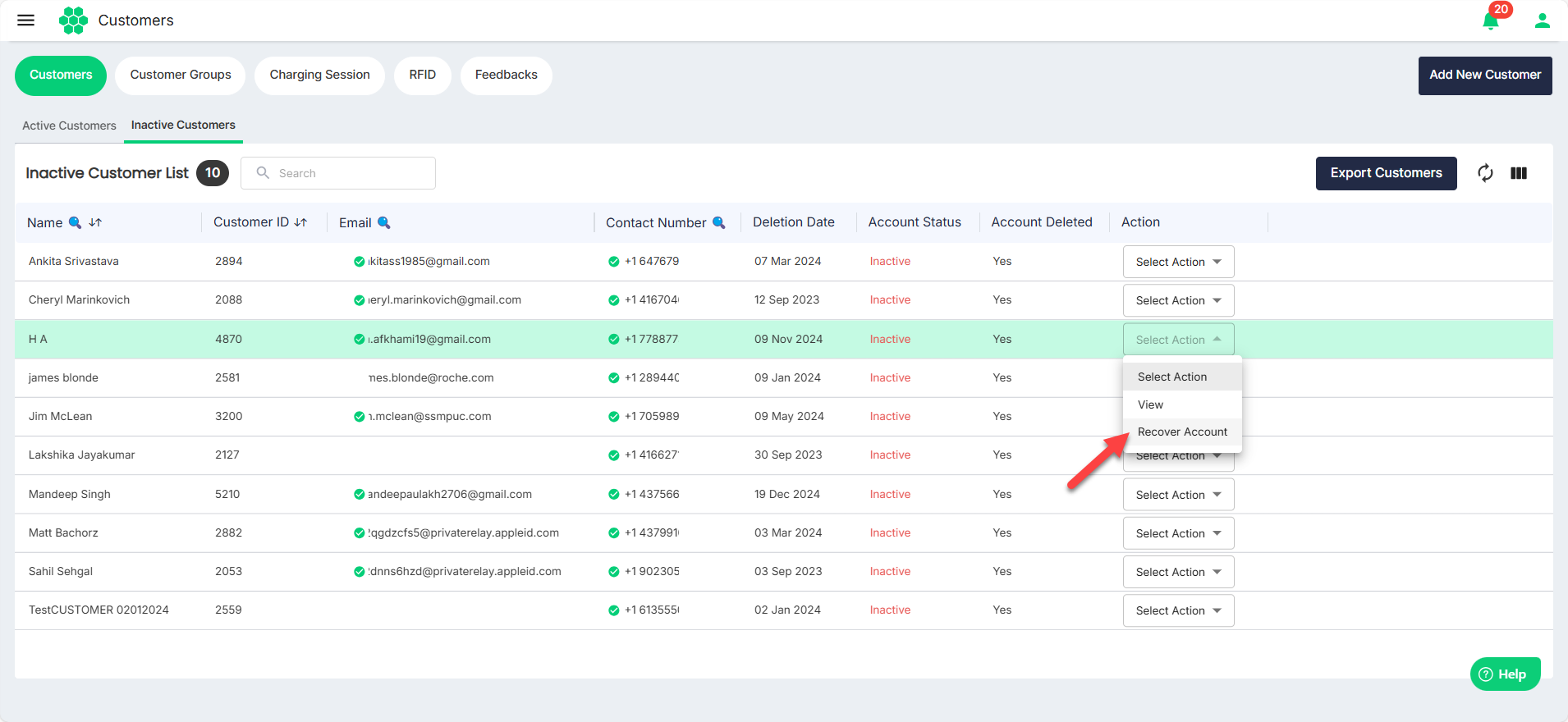Sort by Name using the sort arrows
The image size is (1568, 722).
(x=95, y=222)
